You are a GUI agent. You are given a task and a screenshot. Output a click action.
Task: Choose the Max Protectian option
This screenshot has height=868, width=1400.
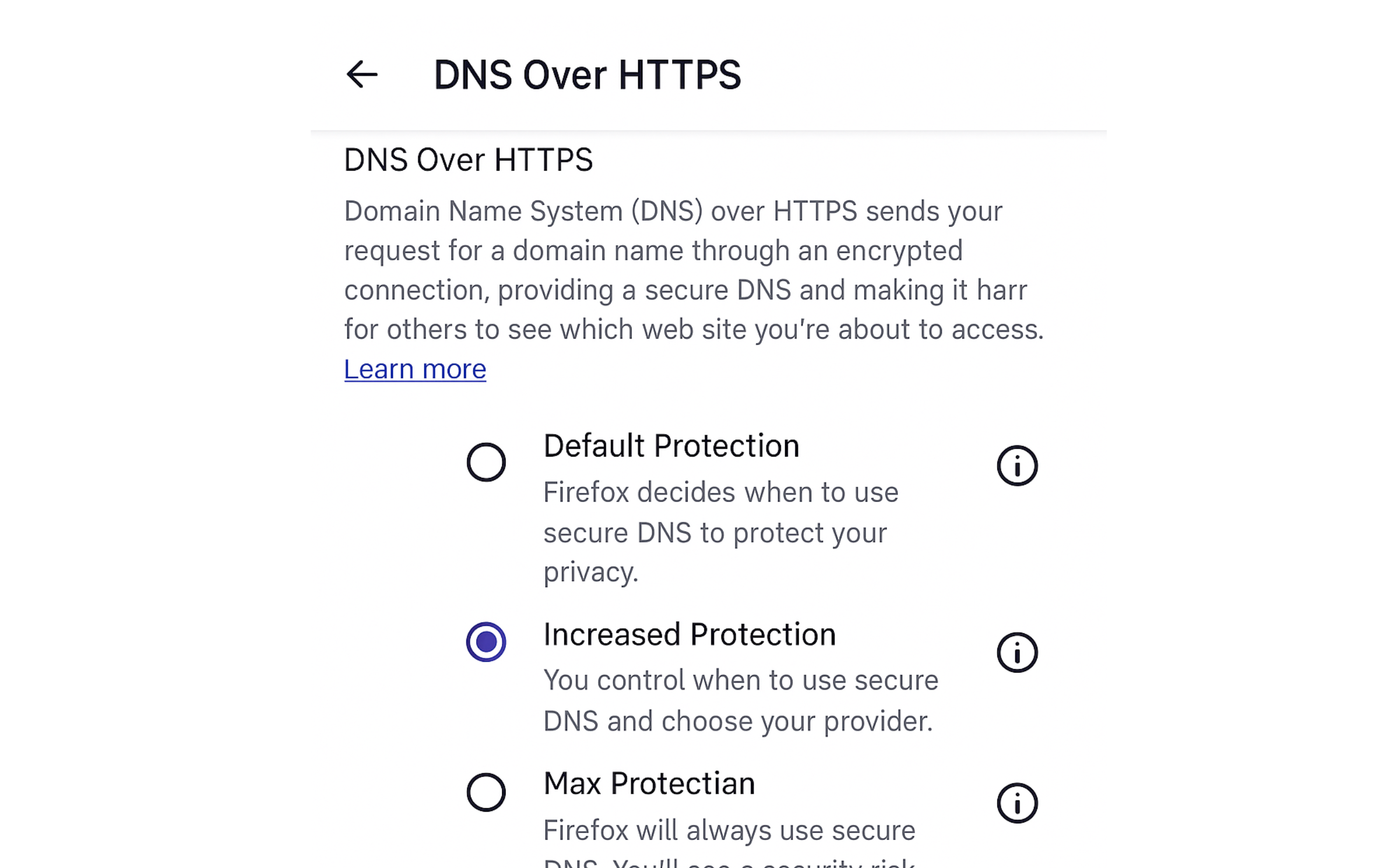tap(487, 792)
